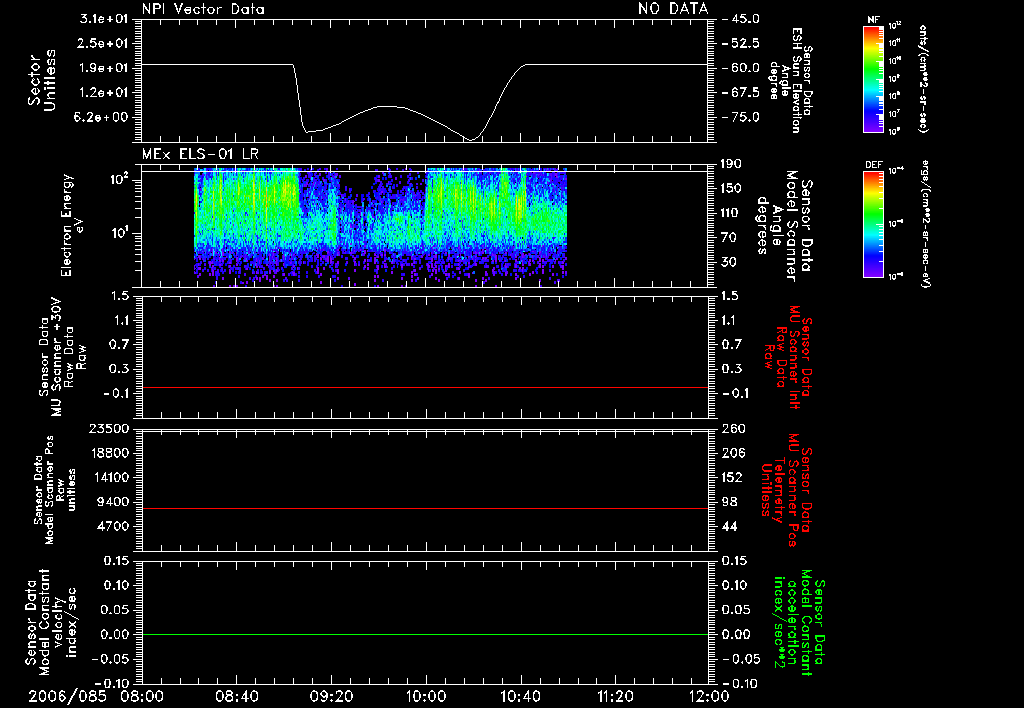This screenshot has width=1024, height=708.
Task: Click the 30 scanner angle tick value
Action: [x=731, y=262]
